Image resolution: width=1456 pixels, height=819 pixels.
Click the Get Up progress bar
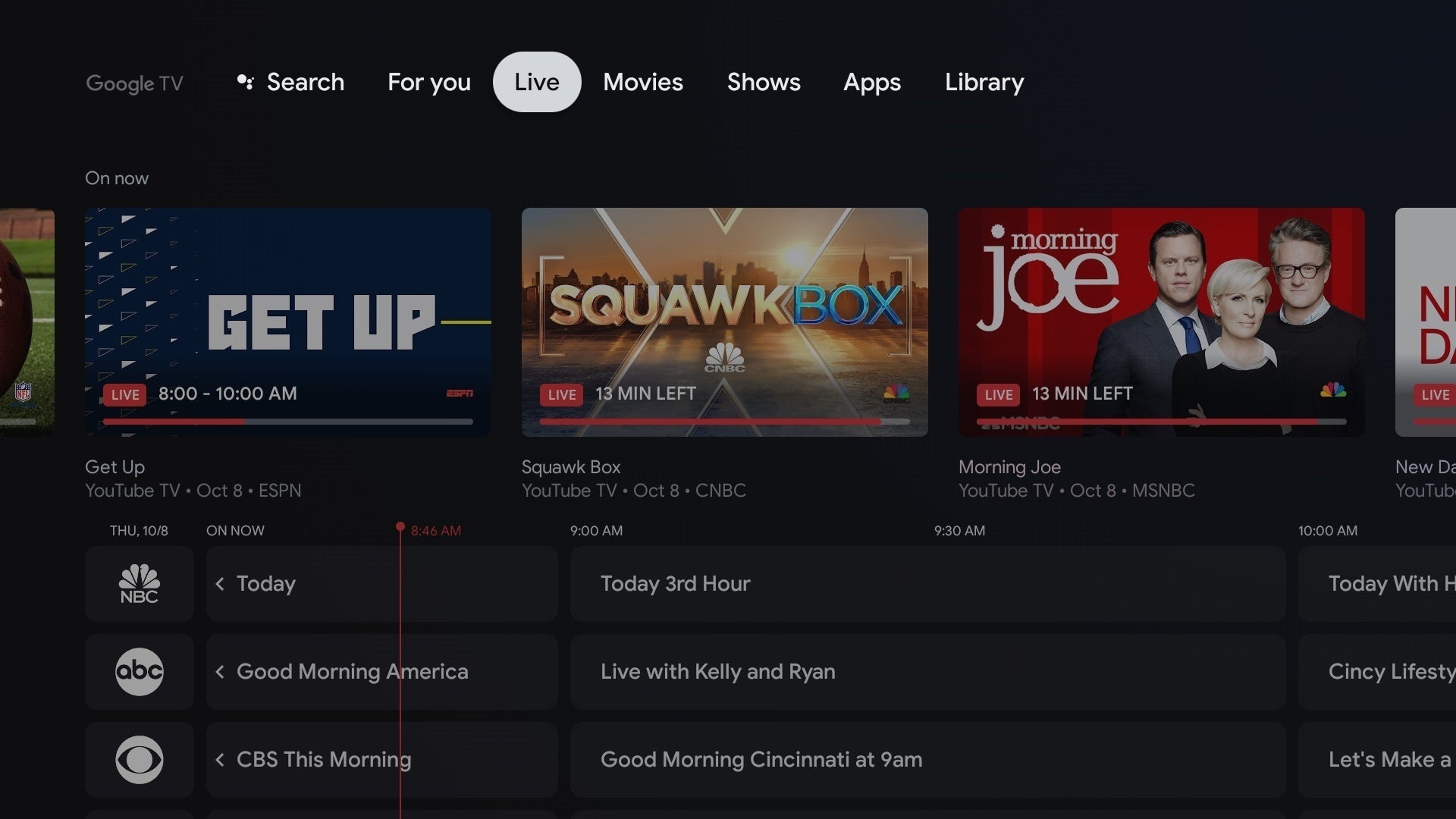tap(288, 421)
